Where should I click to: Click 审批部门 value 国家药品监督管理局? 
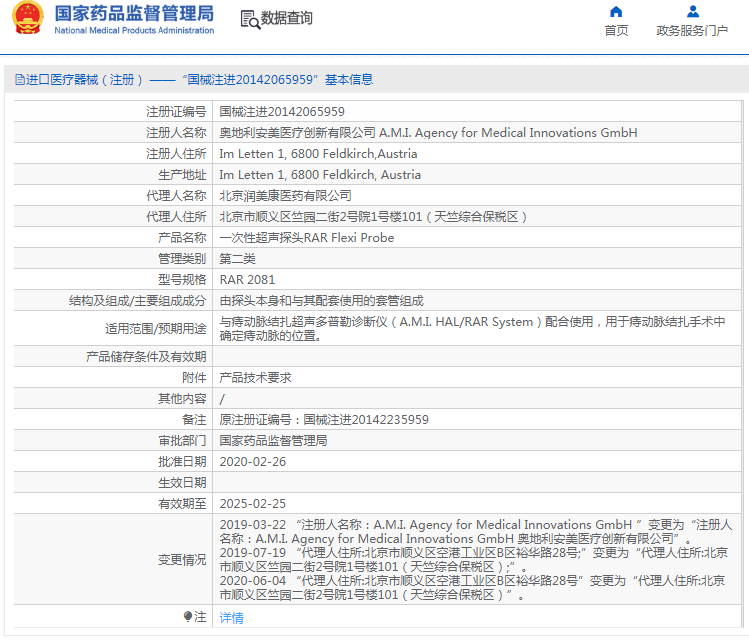click(x=273, y=441)
